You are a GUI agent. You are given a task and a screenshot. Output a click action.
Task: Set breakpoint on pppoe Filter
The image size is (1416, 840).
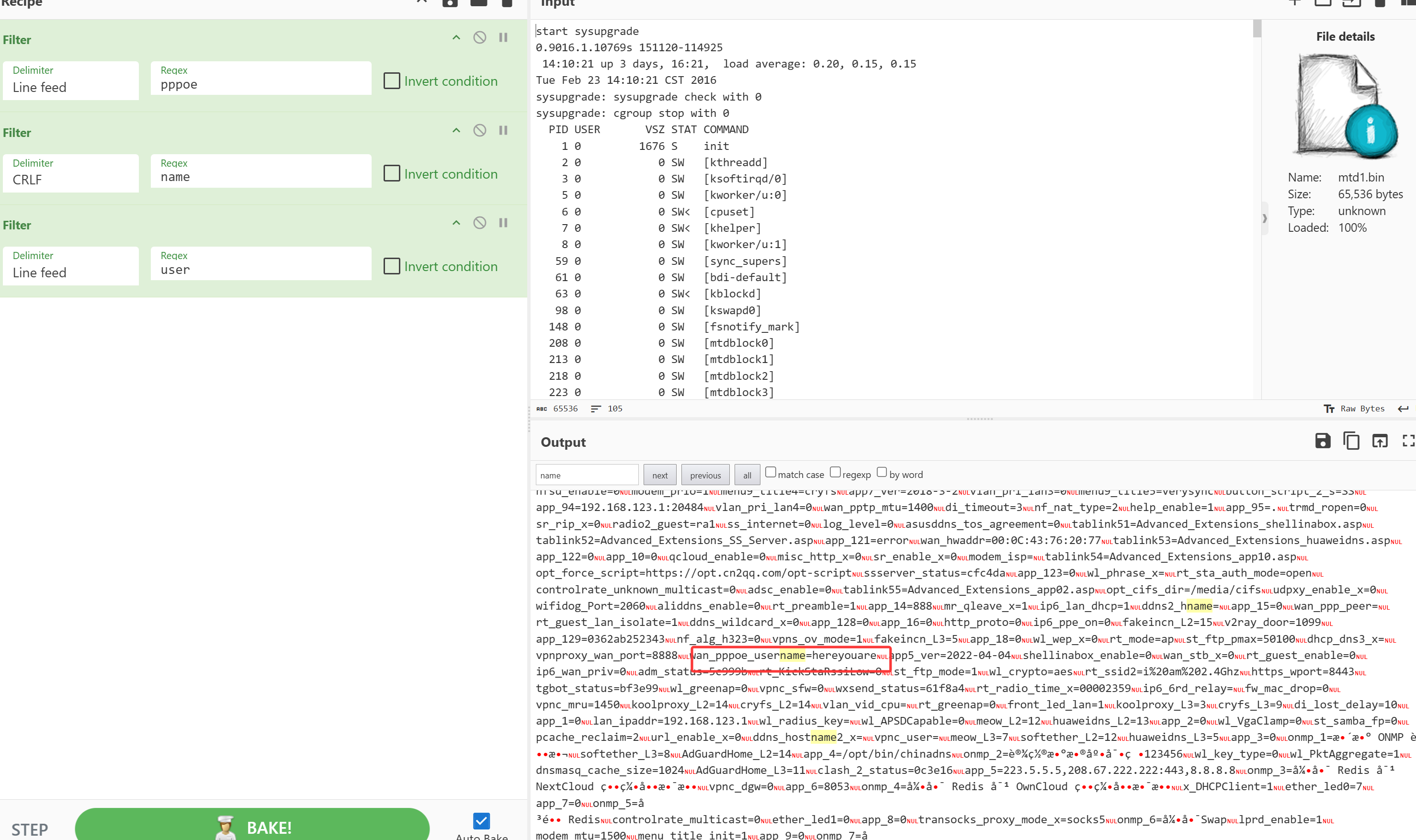(x=503, y=37)
